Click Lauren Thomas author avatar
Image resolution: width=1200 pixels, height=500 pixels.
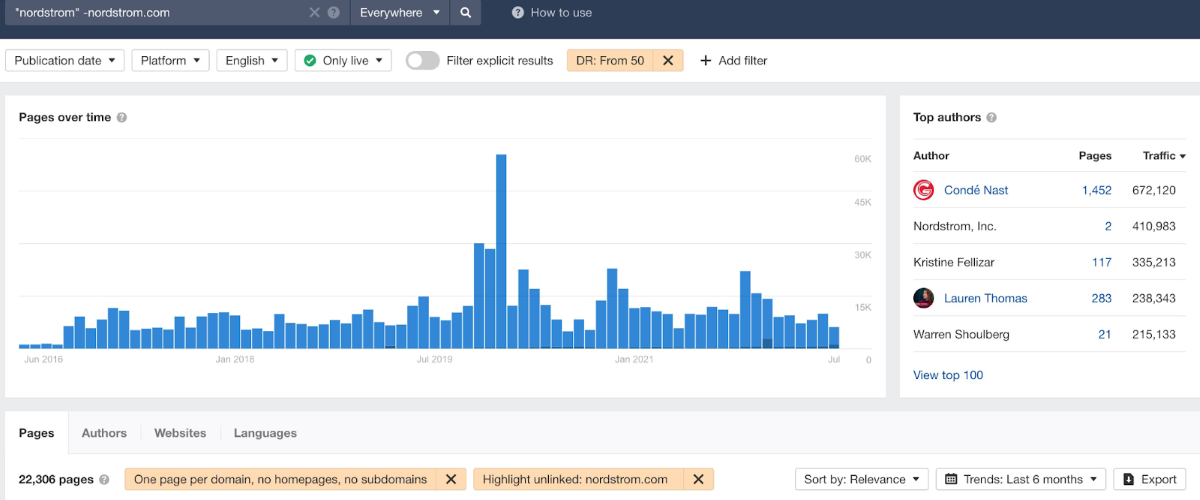click(x=924, y=298)
